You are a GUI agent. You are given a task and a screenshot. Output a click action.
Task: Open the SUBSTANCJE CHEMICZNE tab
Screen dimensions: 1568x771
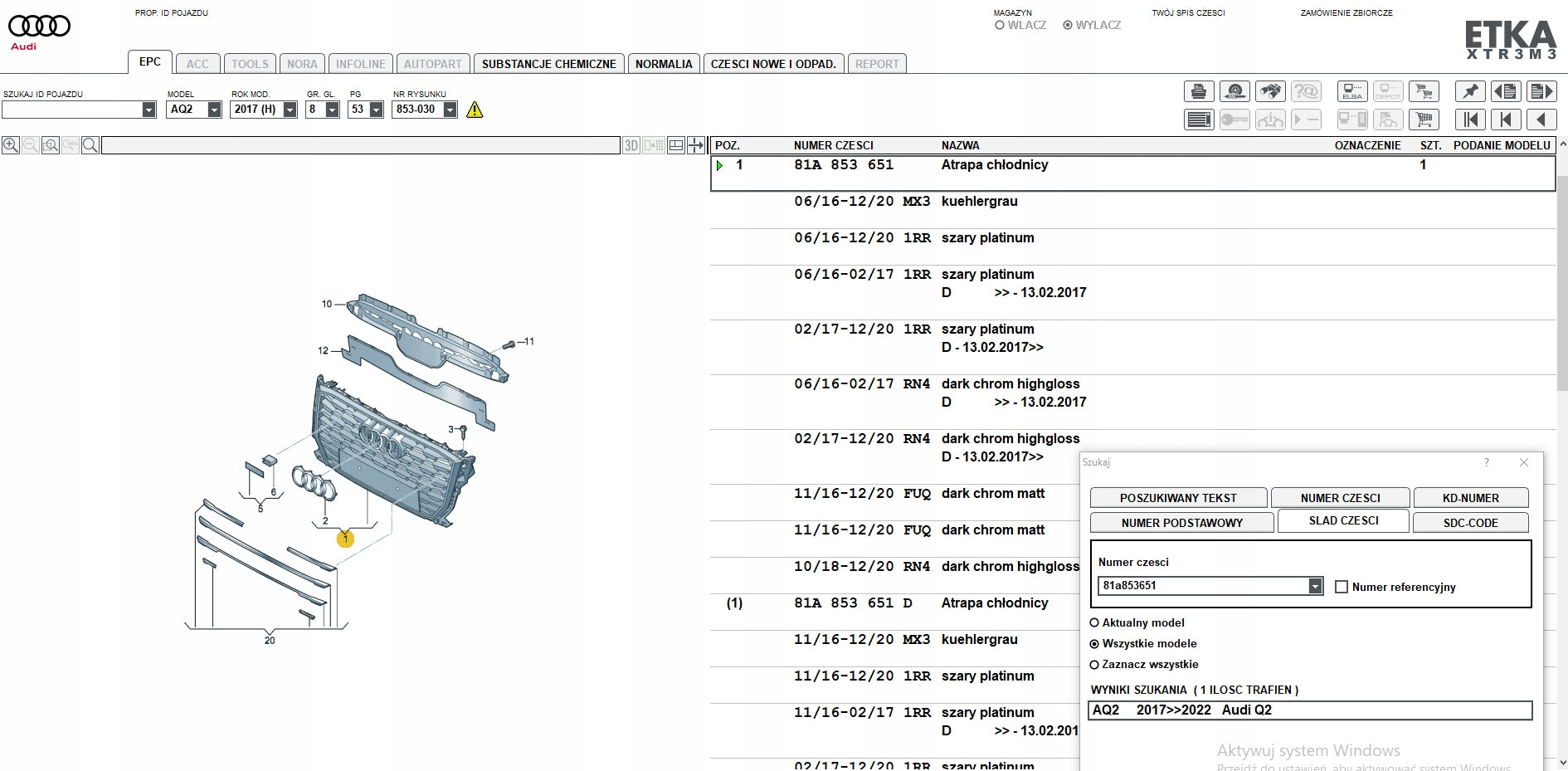click(x=548, y=64)
